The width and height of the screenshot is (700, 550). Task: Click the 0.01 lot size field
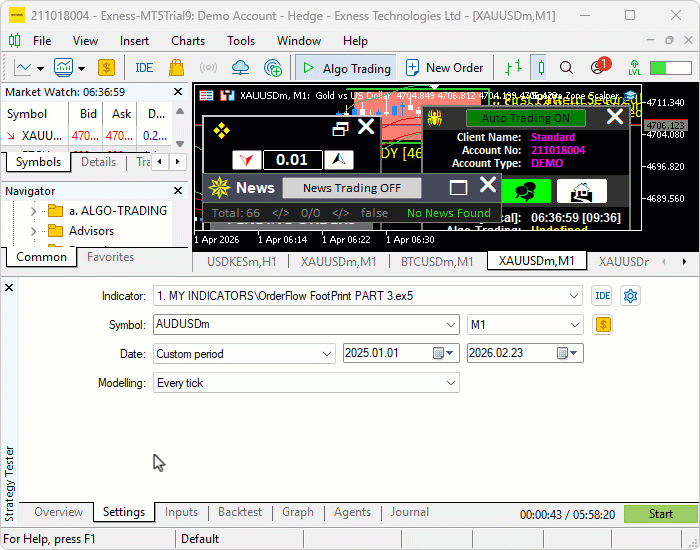click(x=292, y=160)
